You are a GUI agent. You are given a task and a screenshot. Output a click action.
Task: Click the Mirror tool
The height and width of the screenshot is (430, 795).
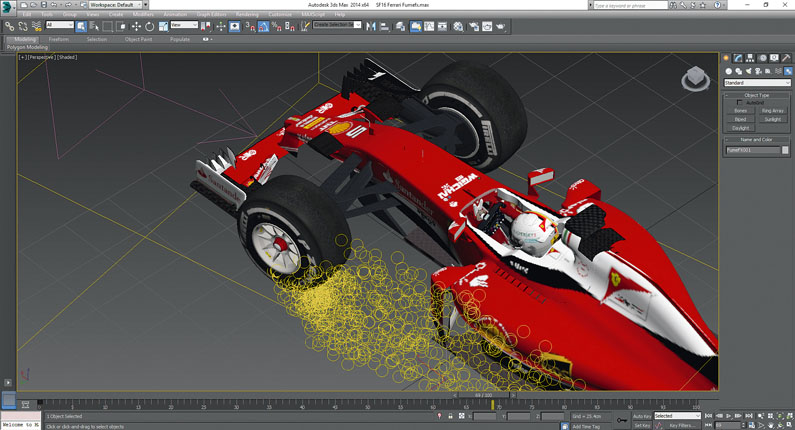[371, 26]
